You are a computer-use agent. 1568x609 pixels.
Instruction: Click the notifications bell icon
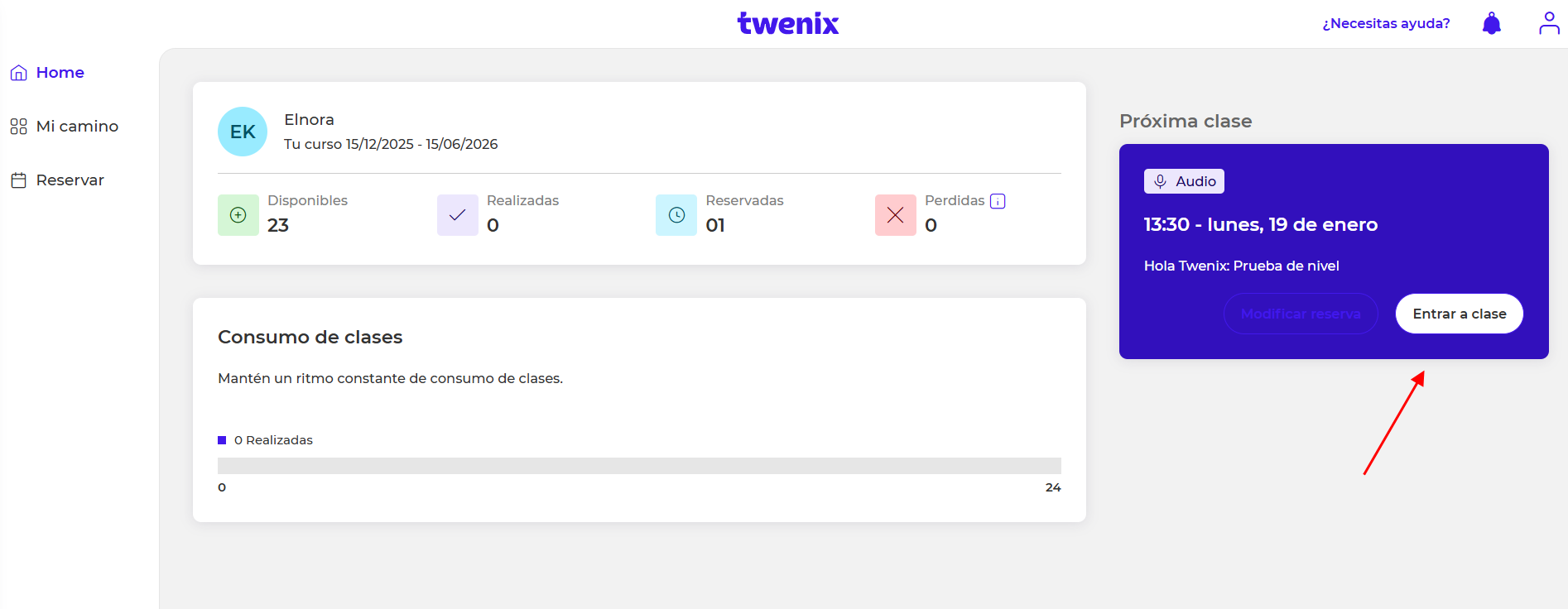(1491, 23)
